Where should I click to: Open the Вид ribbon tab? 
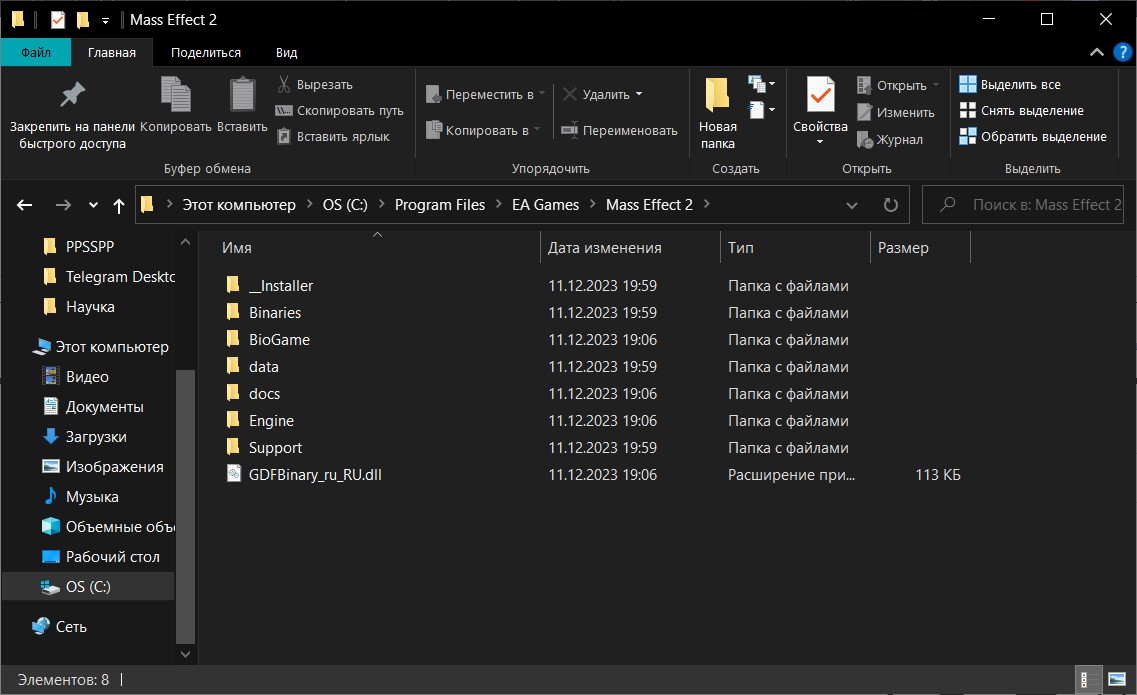[x=286, y=53]
